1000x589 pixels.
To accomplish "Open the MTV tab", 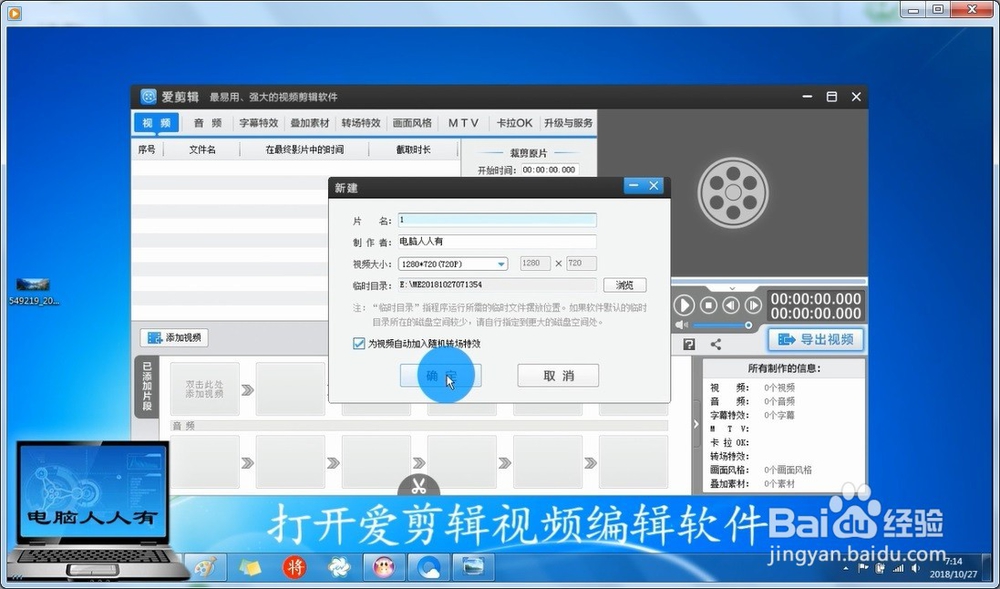I will [x=463, y=123].
